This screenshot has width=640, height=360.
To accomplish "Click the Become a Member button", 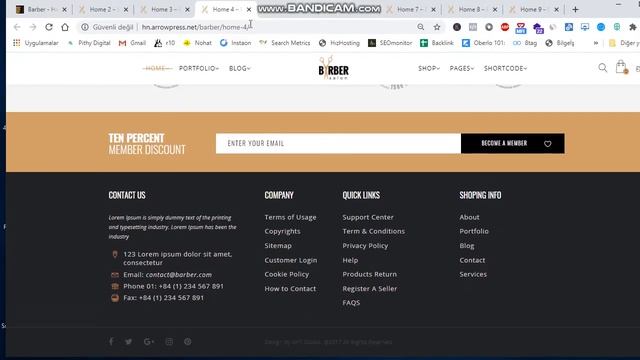I will pos(513,143).
